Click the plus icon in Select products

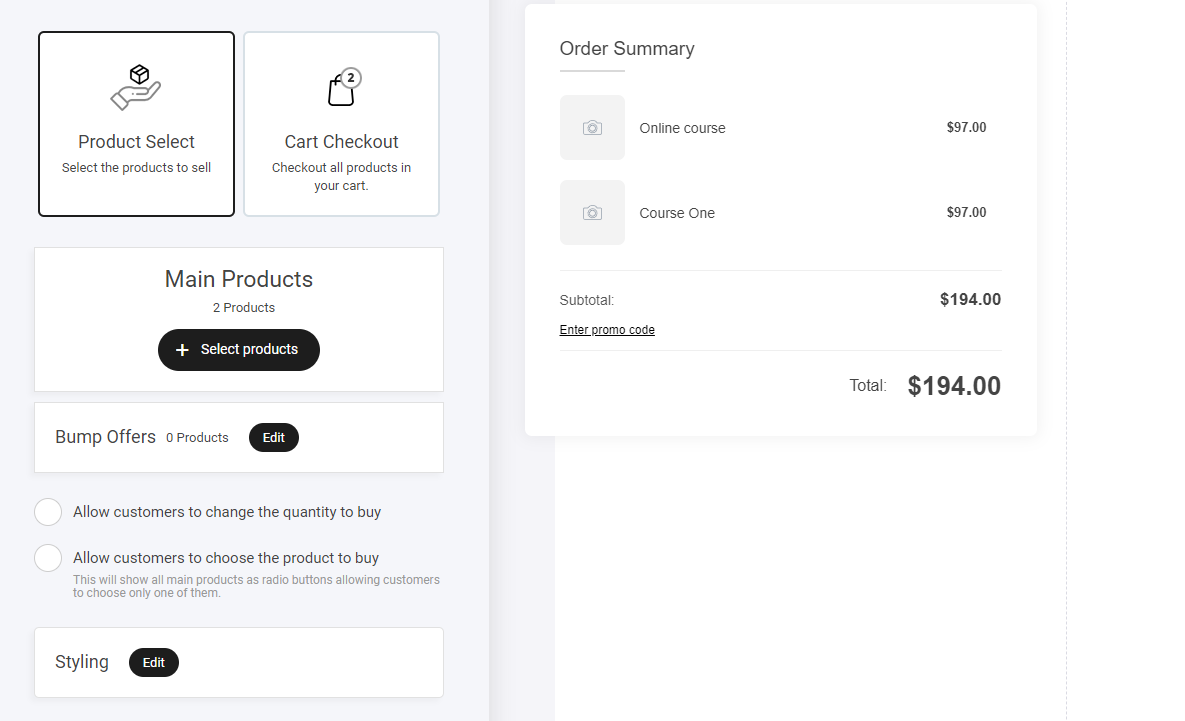[x=182, y=350]
